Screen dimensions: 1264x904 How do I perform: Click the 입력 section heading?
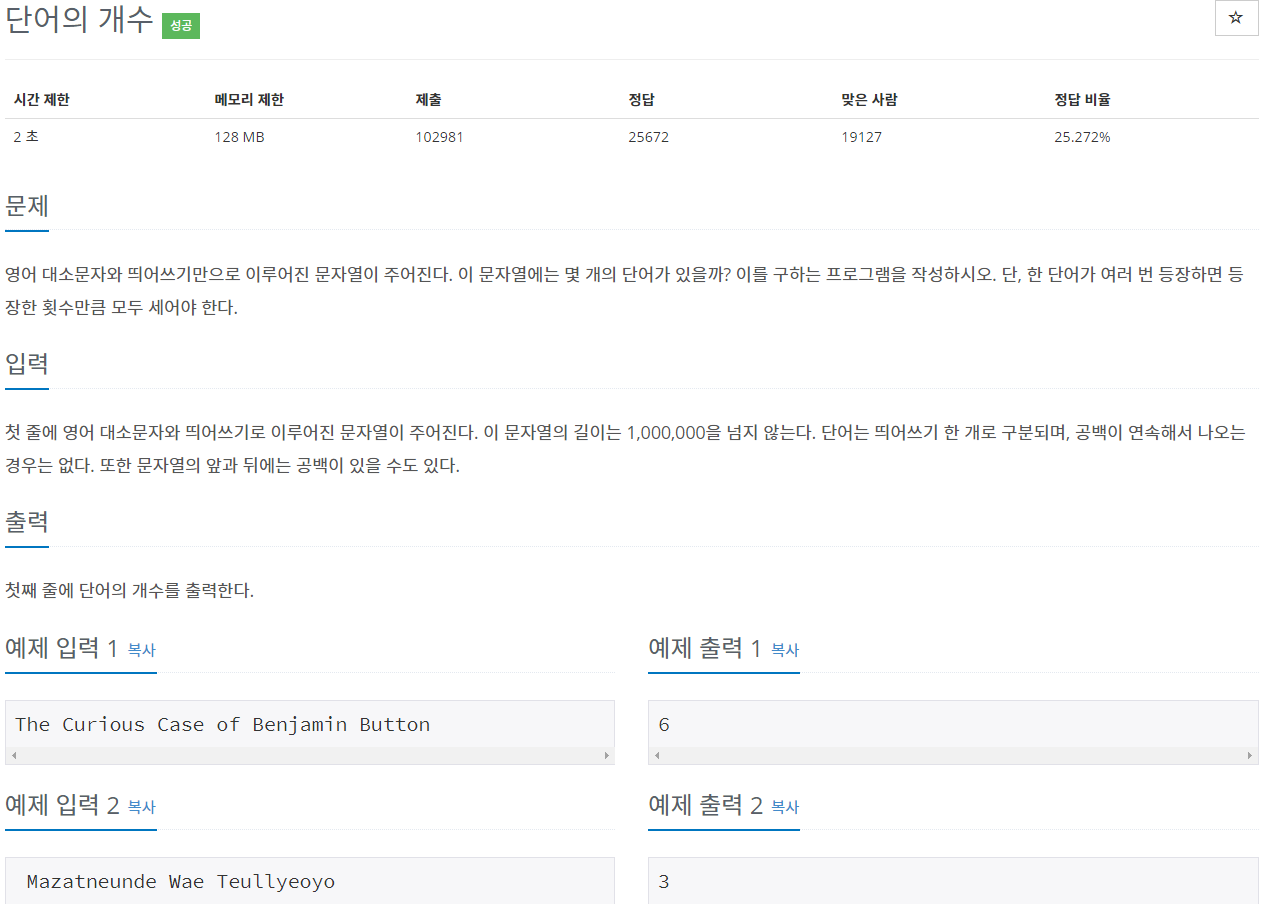coord(27,363)
